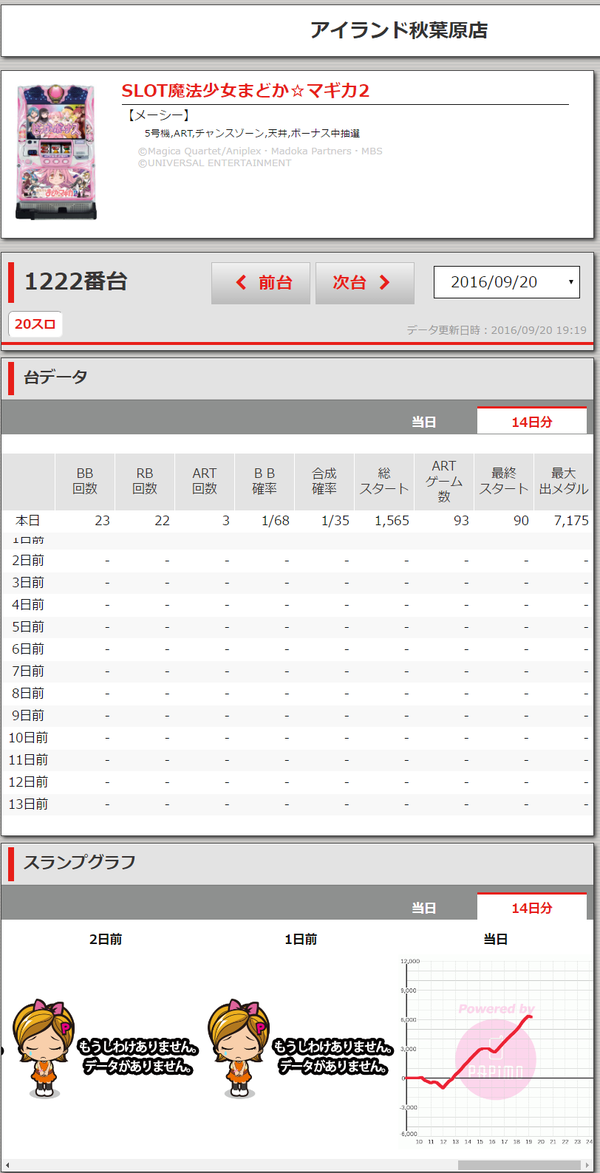600x1173 pixels.
Task: Click the 7日前 row label
Action: point(28,671)
